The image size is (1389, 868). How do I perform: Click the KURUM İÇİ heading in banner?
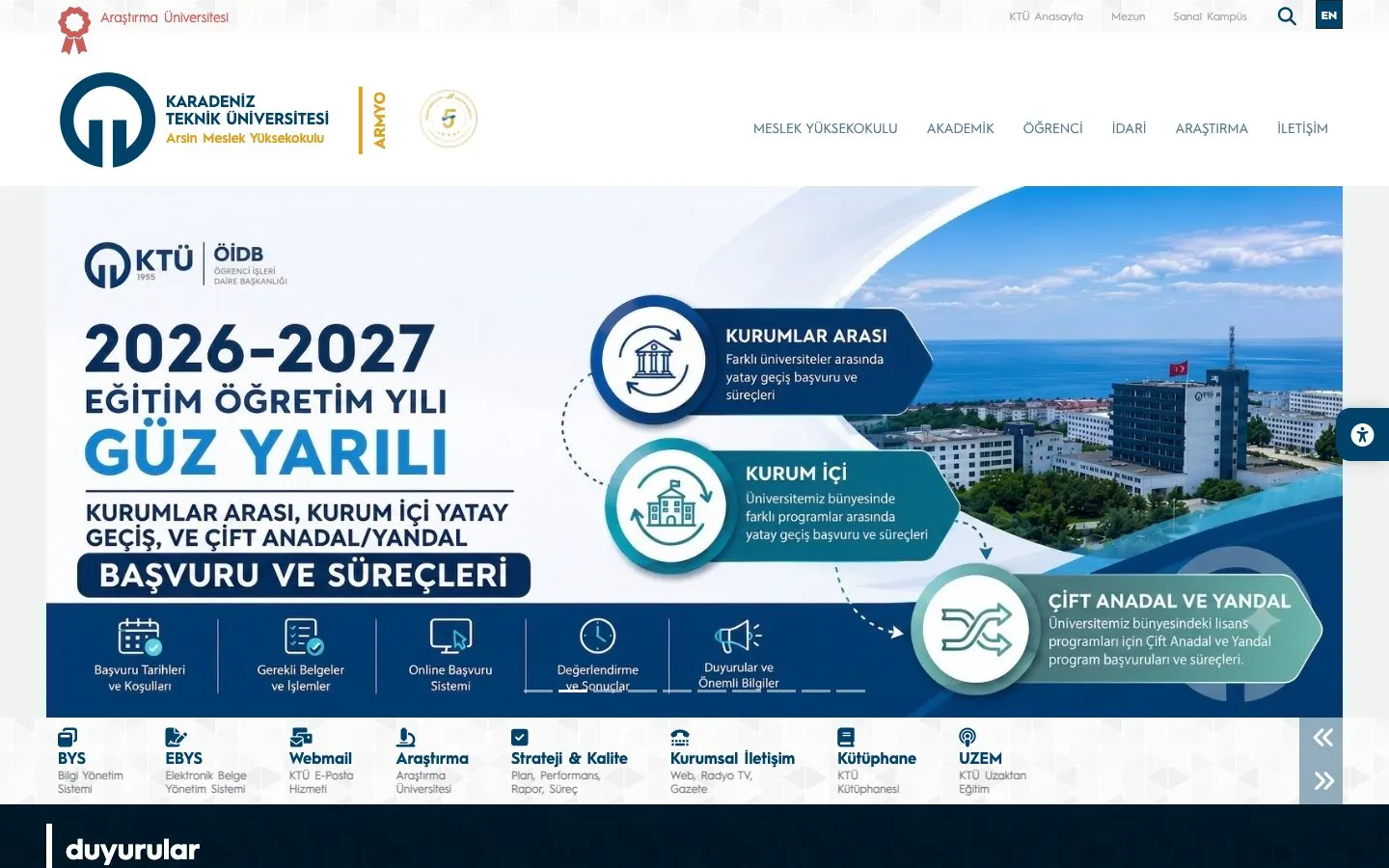click(x=796, y=473)
